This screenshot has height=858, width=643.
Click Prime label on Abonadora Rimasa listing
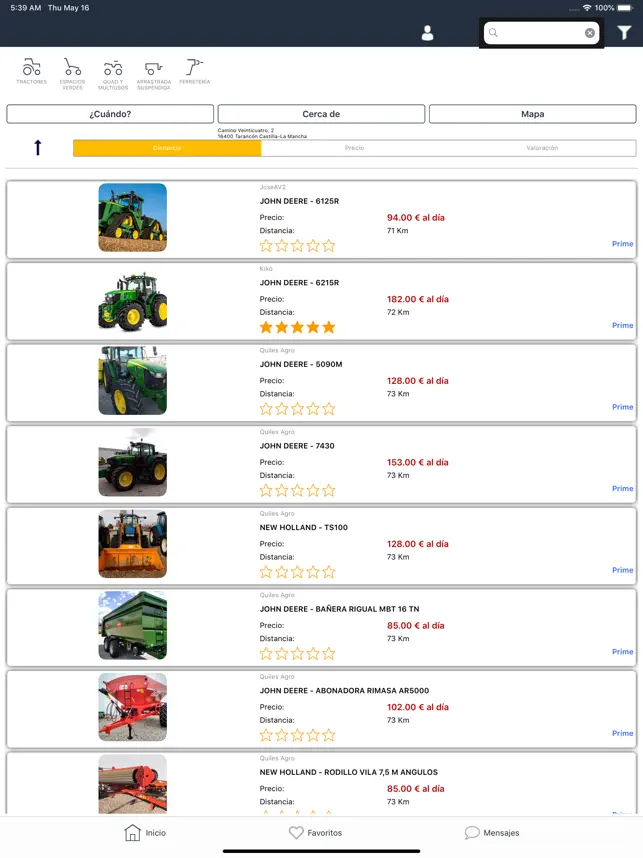622,733
